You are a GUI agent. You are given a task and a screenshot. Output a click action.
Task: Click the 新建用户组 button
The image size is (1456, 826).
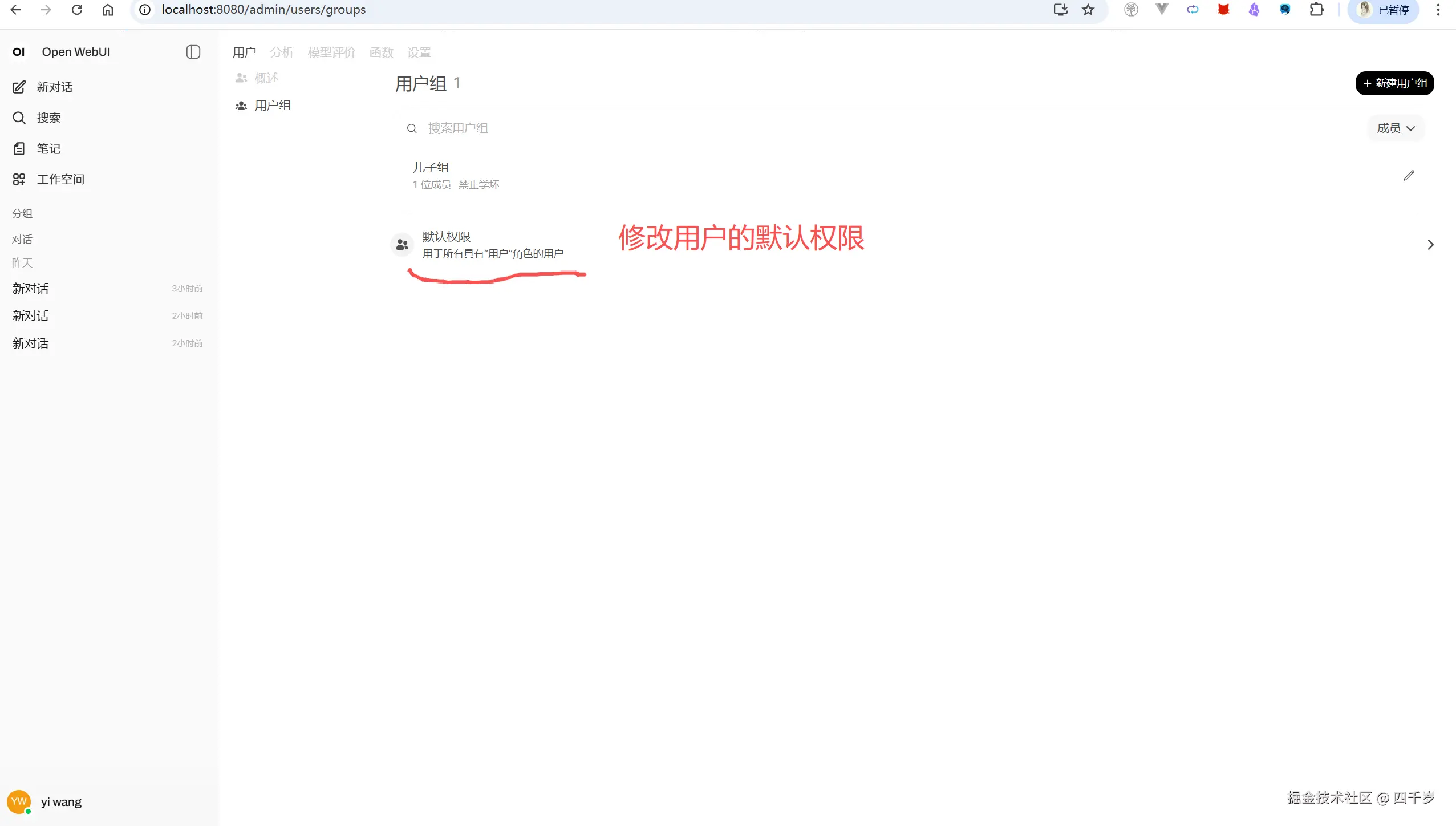(x=1394, y=83)
